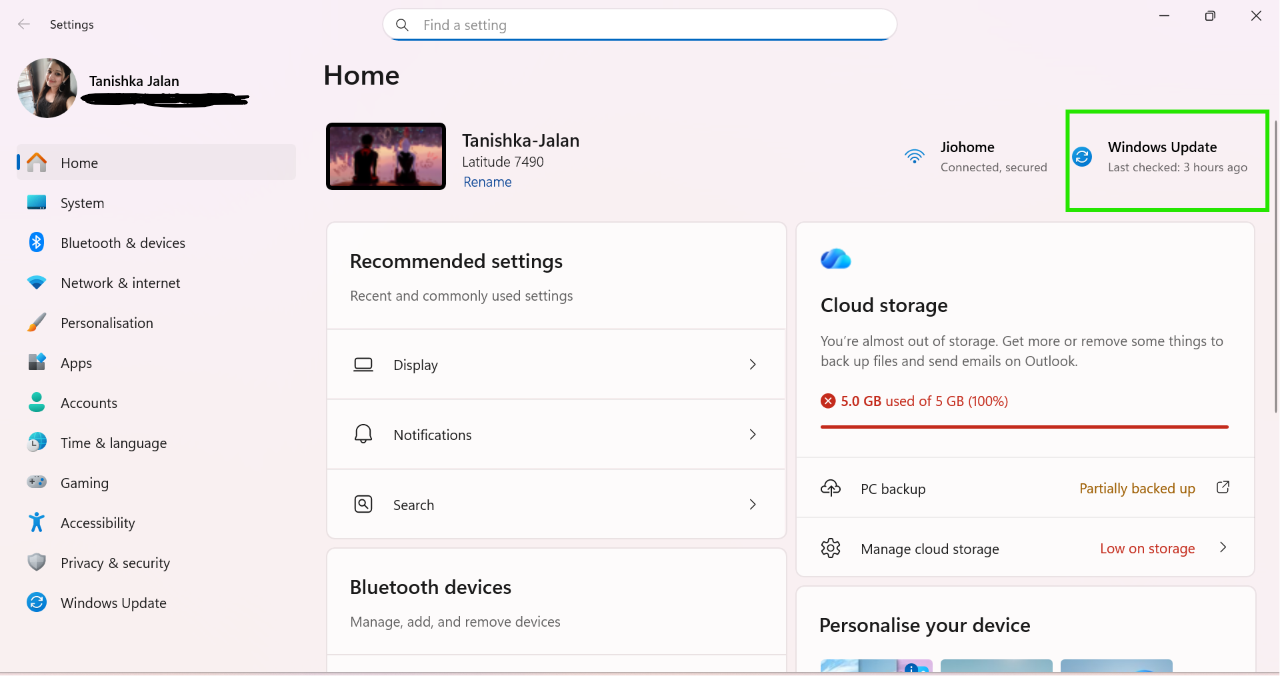Click Partially backed up status

pos(1137,489)
